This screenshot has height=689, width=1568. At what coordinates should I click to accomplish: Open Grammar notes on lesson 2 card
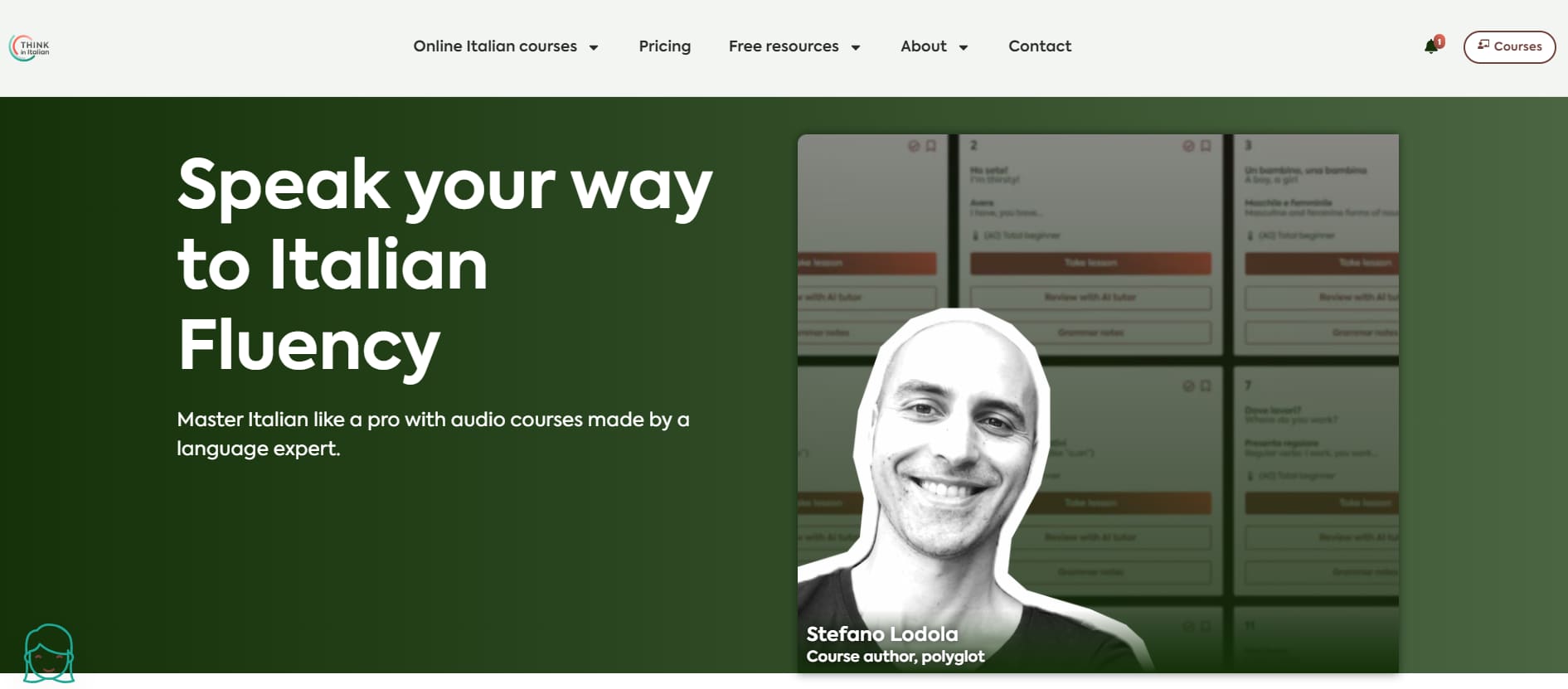click(1090, 332)
